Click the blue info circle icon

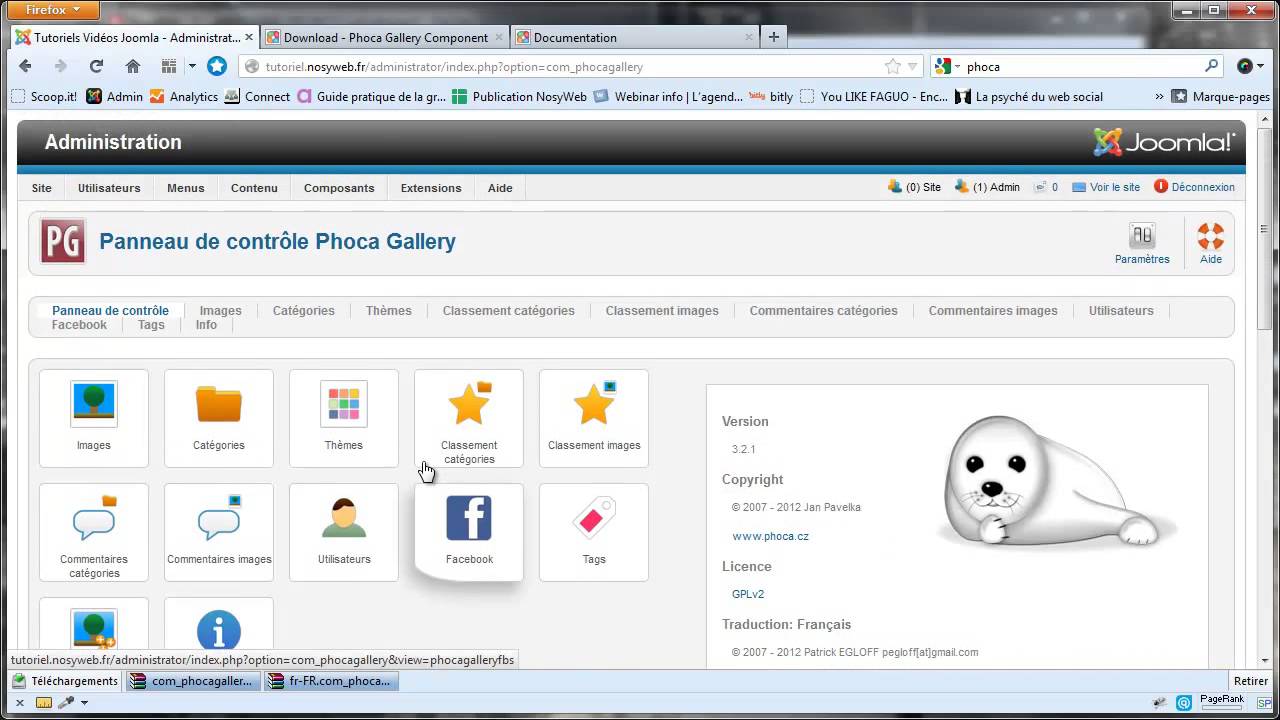[x=219, y=630]
